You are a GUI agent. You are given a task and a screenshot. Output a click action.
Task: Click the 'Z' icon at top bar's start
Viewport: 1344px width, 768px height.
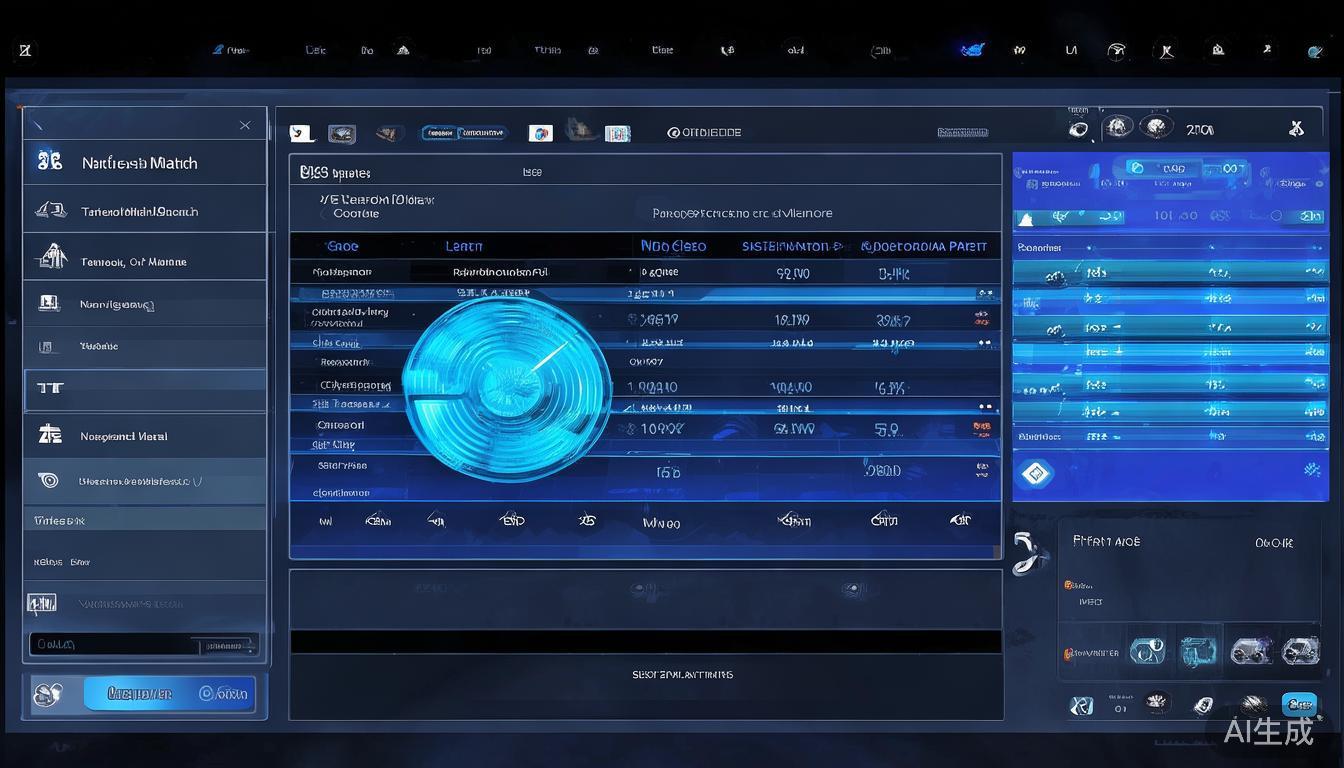25,50
